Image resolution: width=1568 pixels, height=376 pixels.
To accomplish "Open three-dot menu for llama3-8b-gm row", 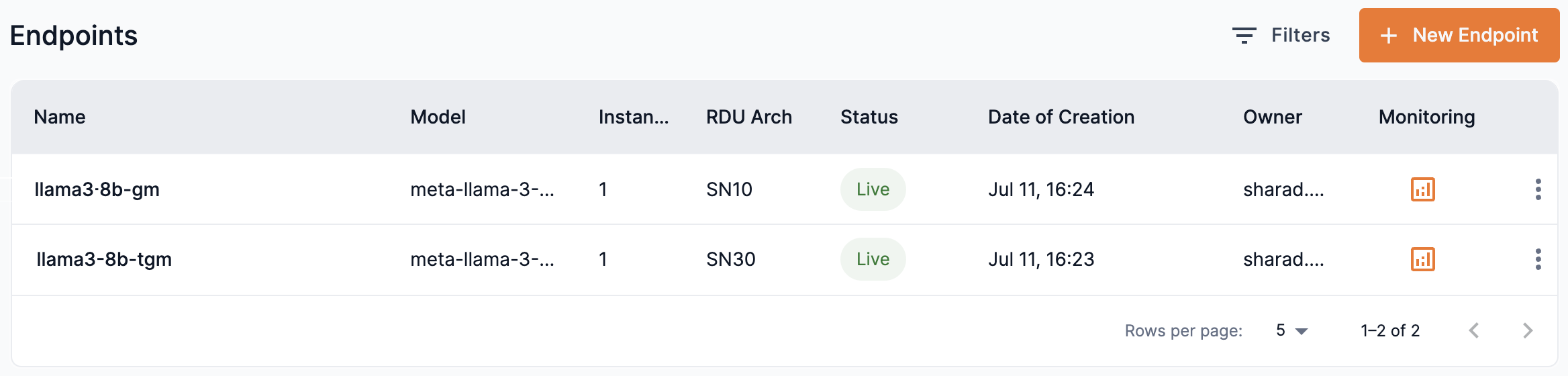I will [x=1538, y=189].
